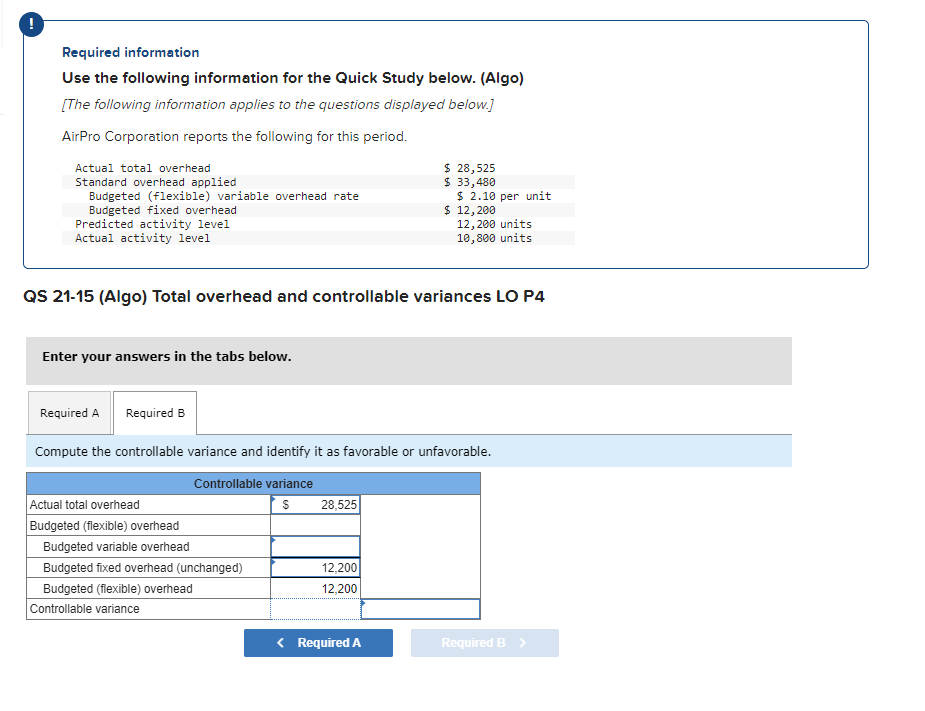Viewport: 925px width, 711px height.
Task: Click the Required A back button
Action: point(318,642)
